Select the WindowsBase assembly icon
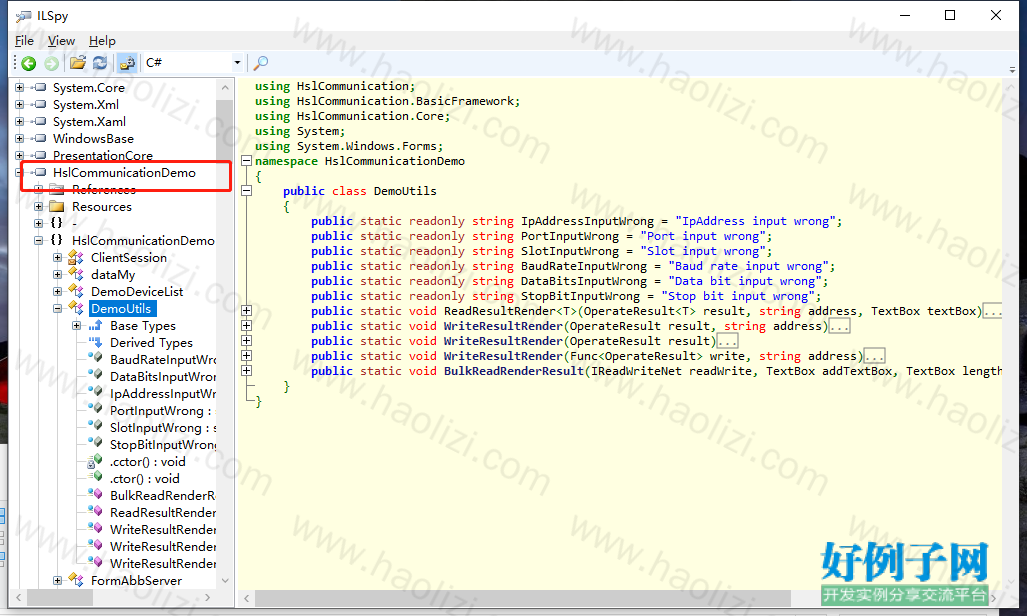The width and height of the screenshot is (1027, 616). [x=39, y=138]
